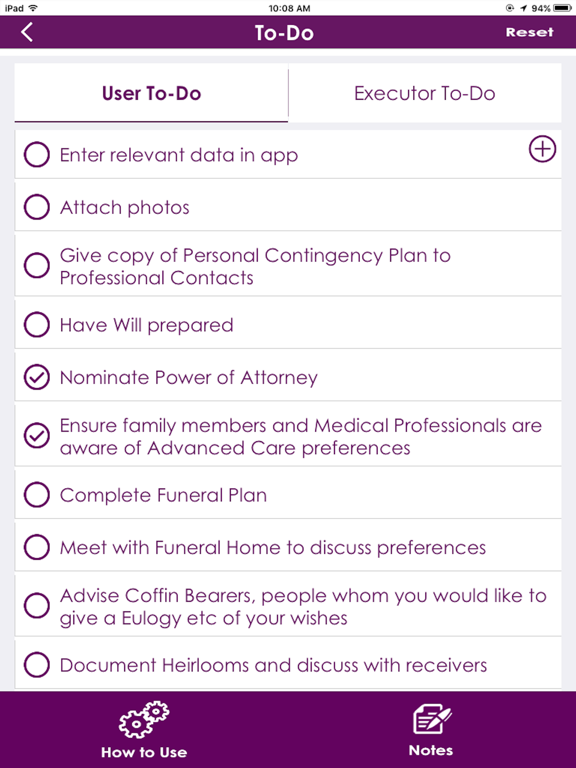The height and width of the screenshot is (768, 576).
Task: Tick Advise Coffin Bearers circle
Action: [37, 606]
